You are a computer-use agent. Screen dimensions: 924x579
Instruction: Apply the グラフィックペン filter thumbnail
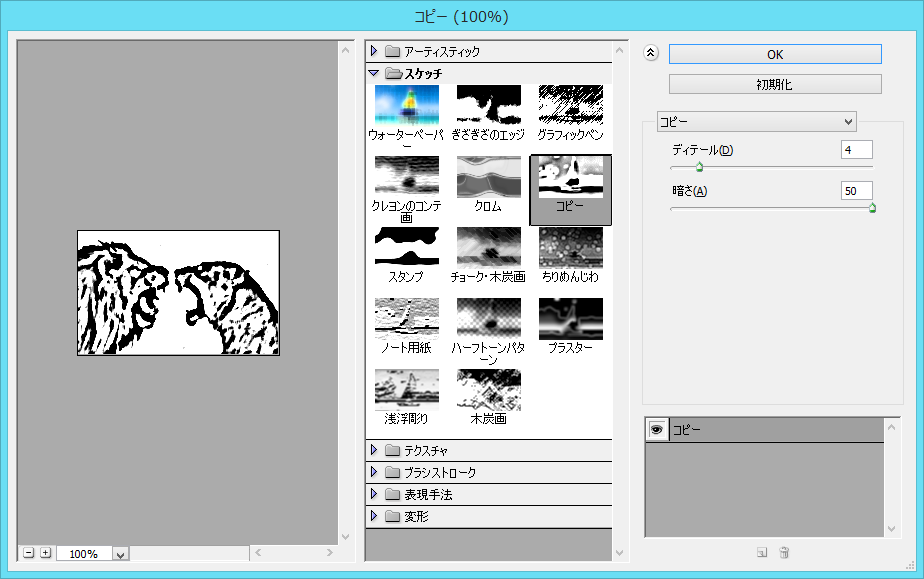pyautogui.click(x=570, y=106)
